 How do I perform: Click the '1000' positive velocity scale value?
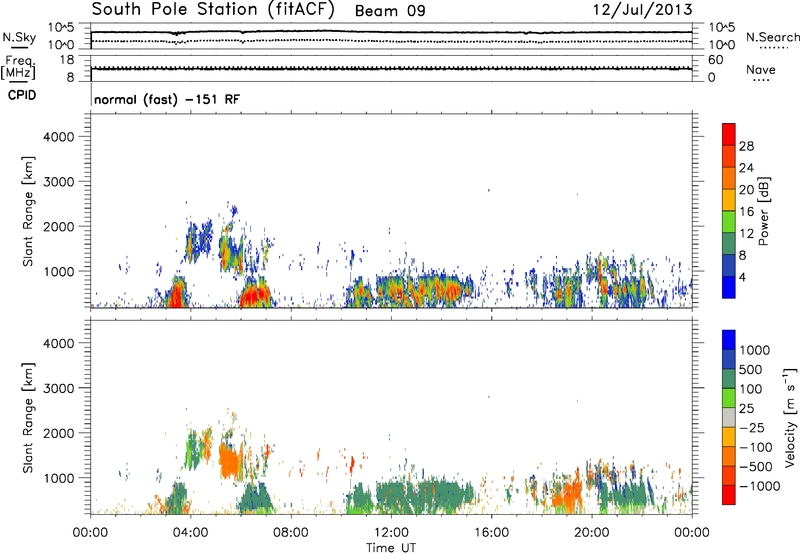coord(755,350)
